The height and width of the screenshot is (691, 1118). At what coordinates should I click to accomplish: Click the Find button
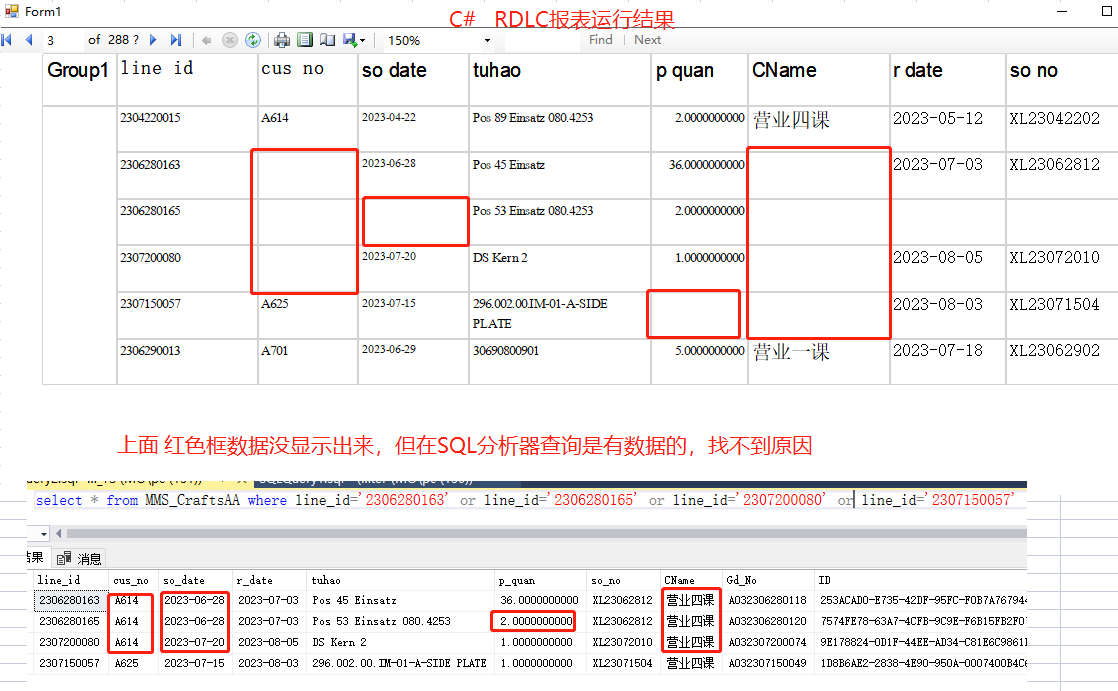click(x=600, y=40)
